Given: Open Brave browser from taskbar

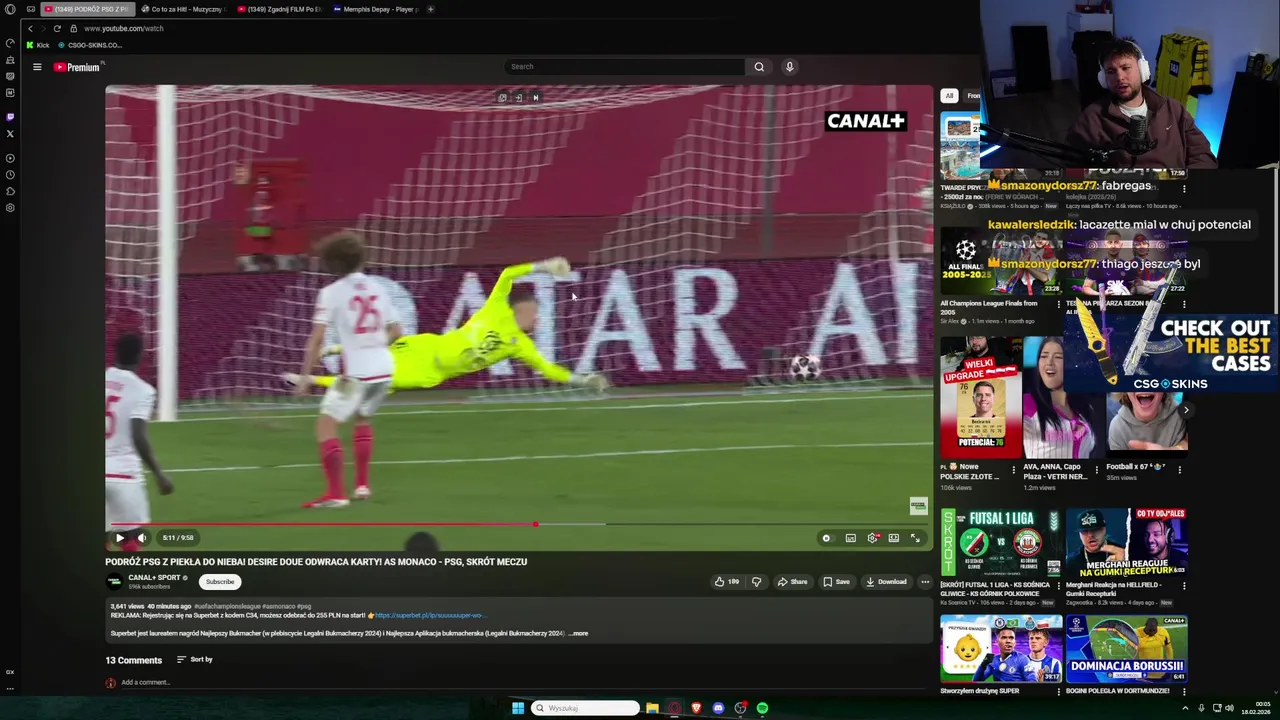Looking at the screenshot, I should (x=696, y=708).
